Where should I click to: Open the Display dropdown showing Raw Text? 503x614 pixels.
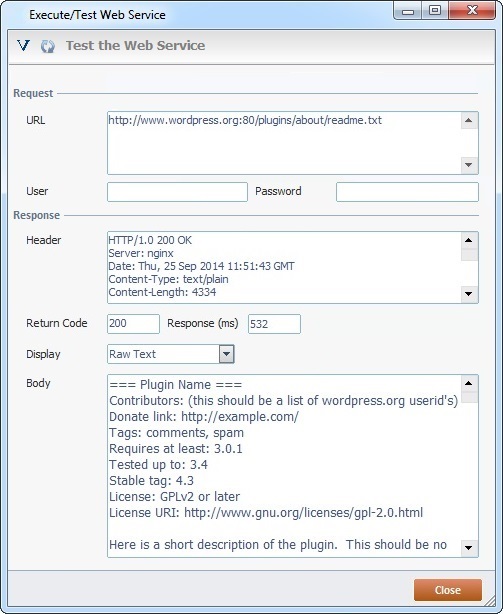click(x=226, y=354)
